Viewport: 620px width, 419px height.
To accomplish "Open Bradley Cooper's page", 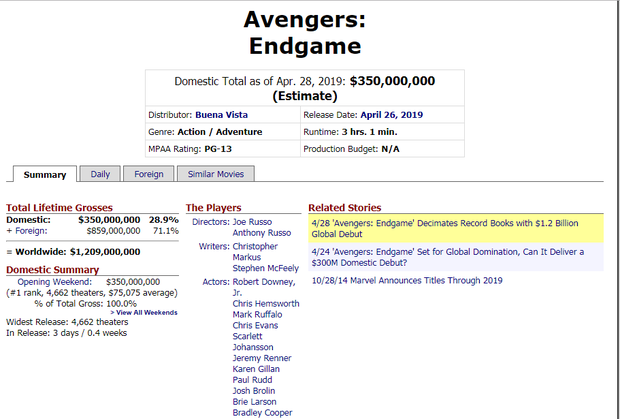I will pos(263,413).
